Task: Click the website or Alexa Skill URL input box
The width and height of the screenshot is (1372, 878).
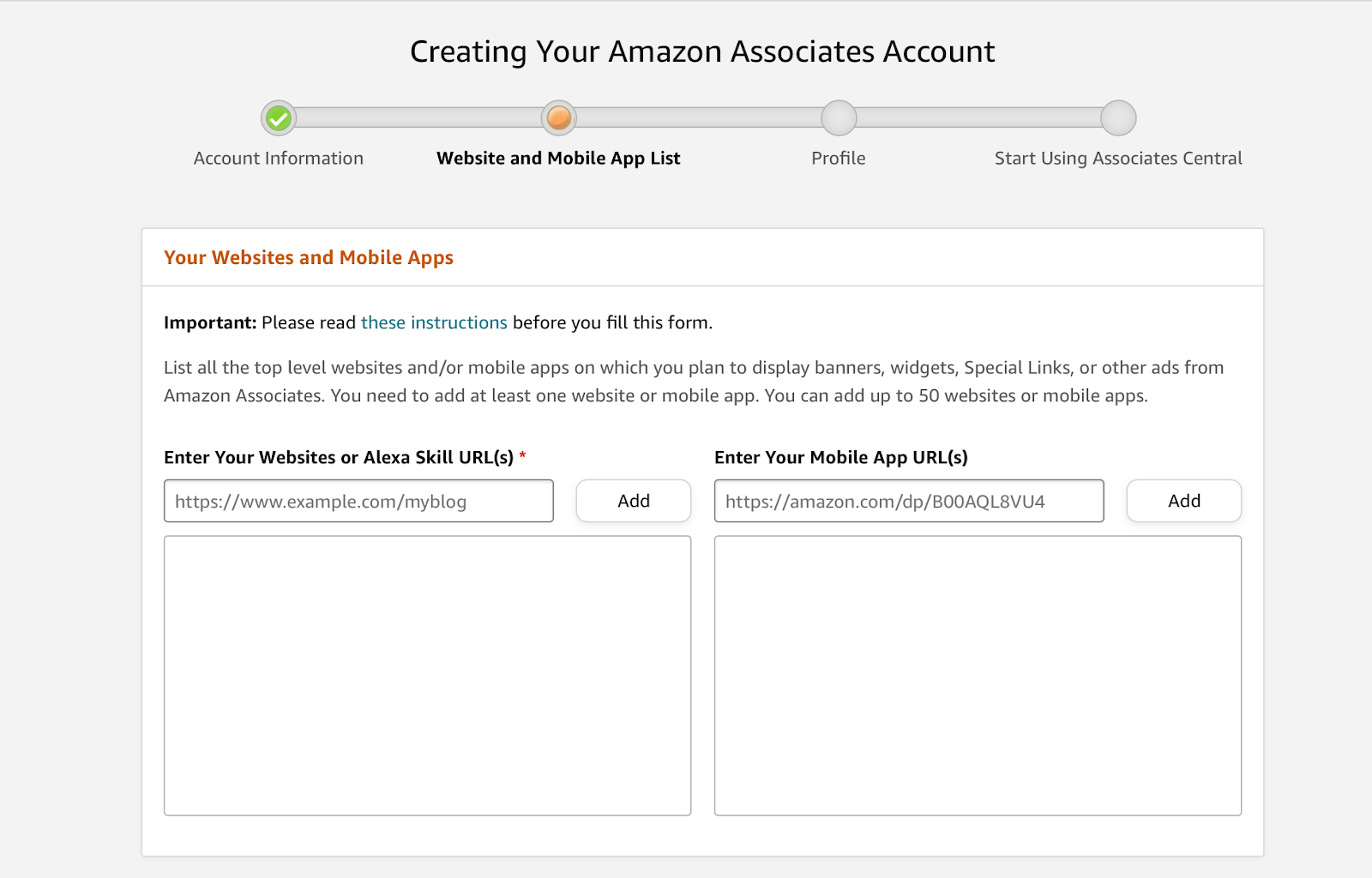Action: (x=358, y=501)
